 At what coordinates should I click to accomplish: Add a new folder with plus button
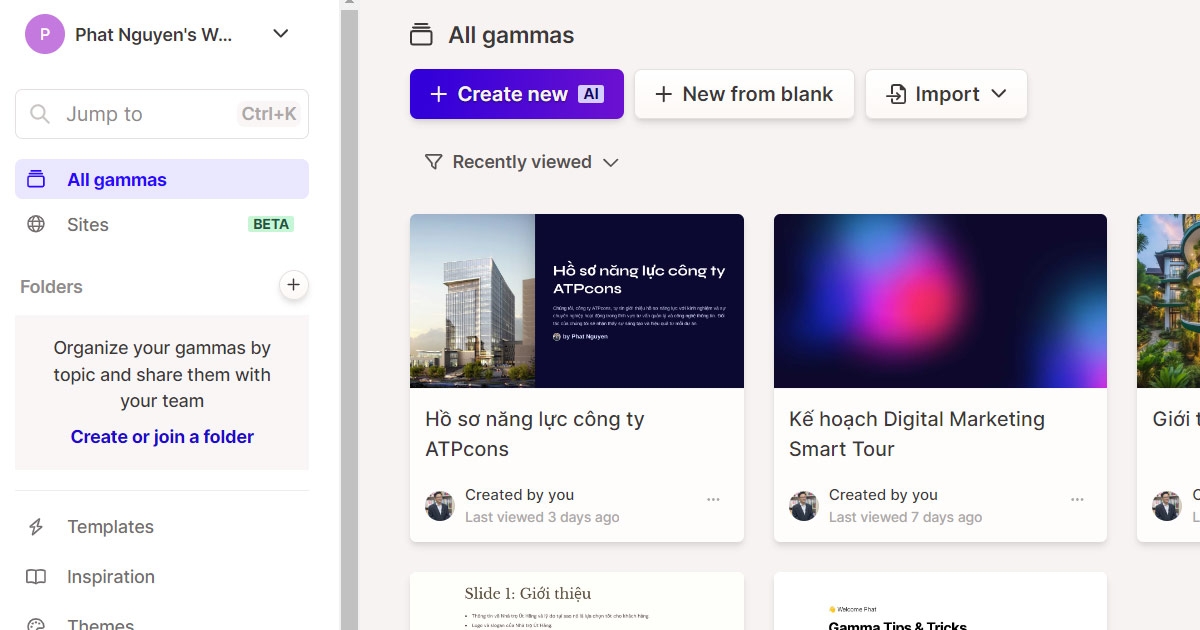293,286
